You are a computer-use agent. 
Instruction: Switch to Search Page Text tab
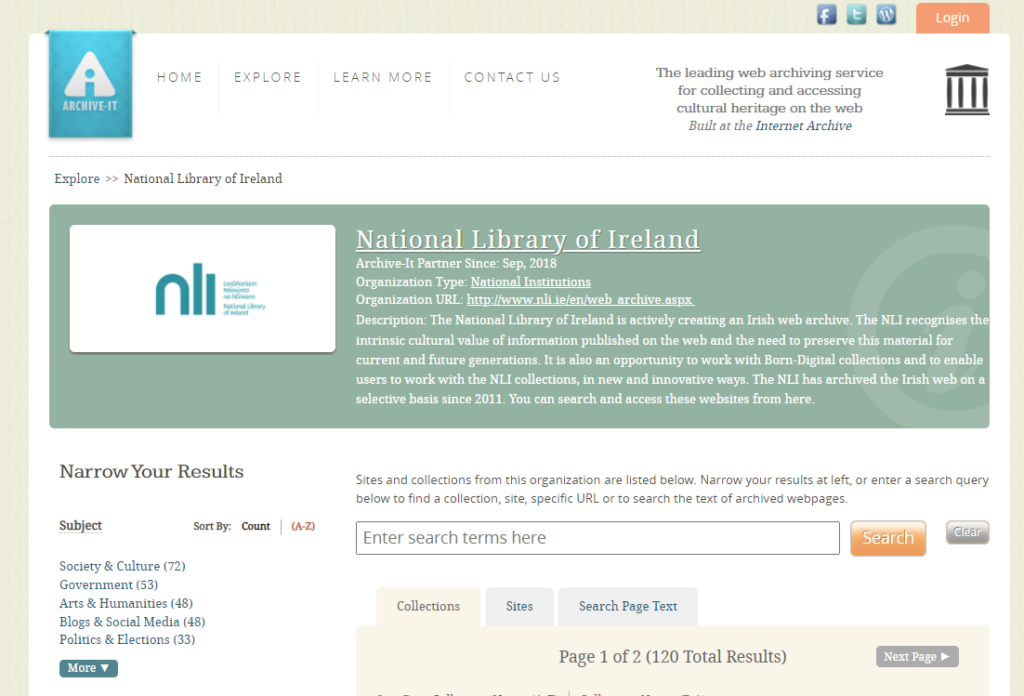pos(628,606)
